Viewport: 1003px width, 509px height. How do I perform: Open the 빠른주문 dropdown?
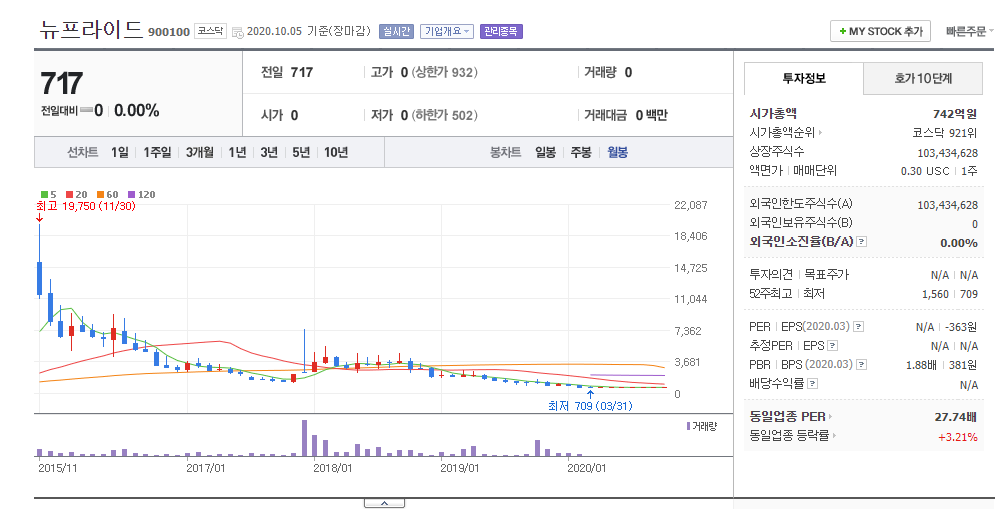(x=969, y=31)
